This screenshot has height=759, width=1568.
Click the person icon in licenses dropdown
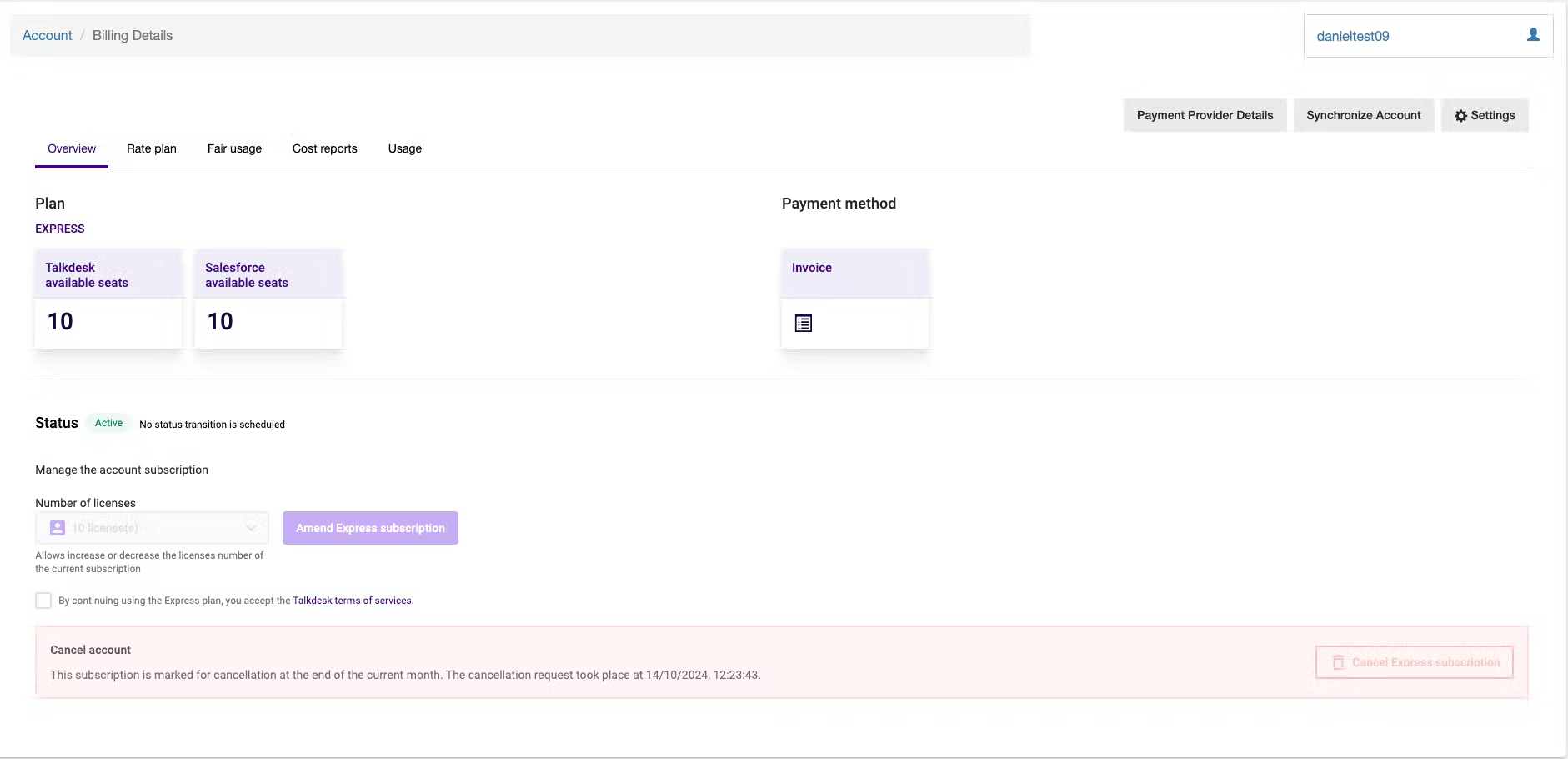point(58,528)
